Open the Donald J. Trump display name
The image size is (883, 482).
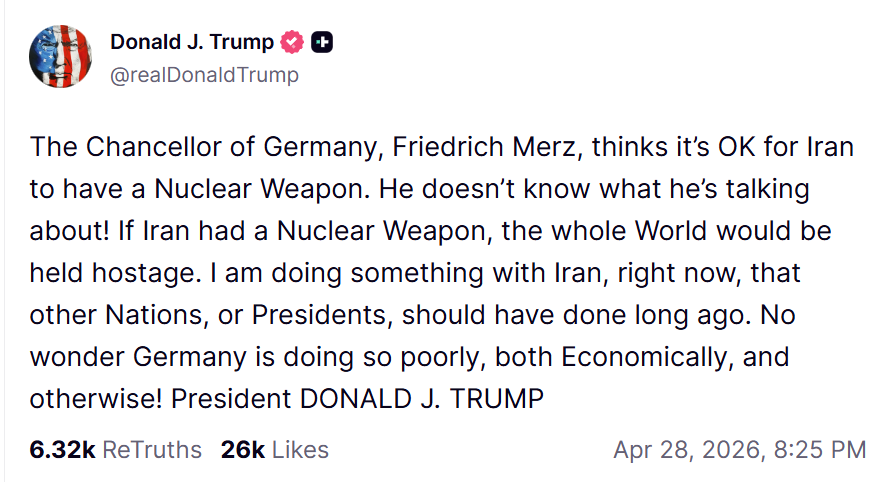click(x=191, y=42)
